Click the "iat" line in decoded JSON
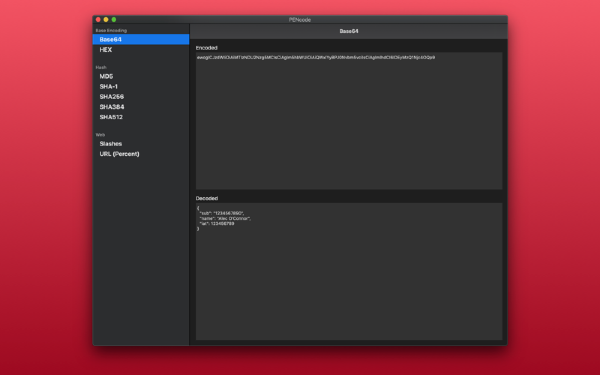 [217, 223]
